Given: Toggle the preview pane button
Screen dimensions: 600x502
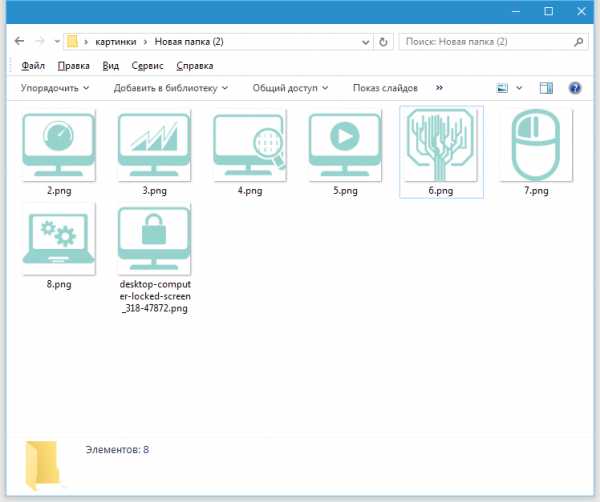Looking at the screenshot, I should coord(546,88).
